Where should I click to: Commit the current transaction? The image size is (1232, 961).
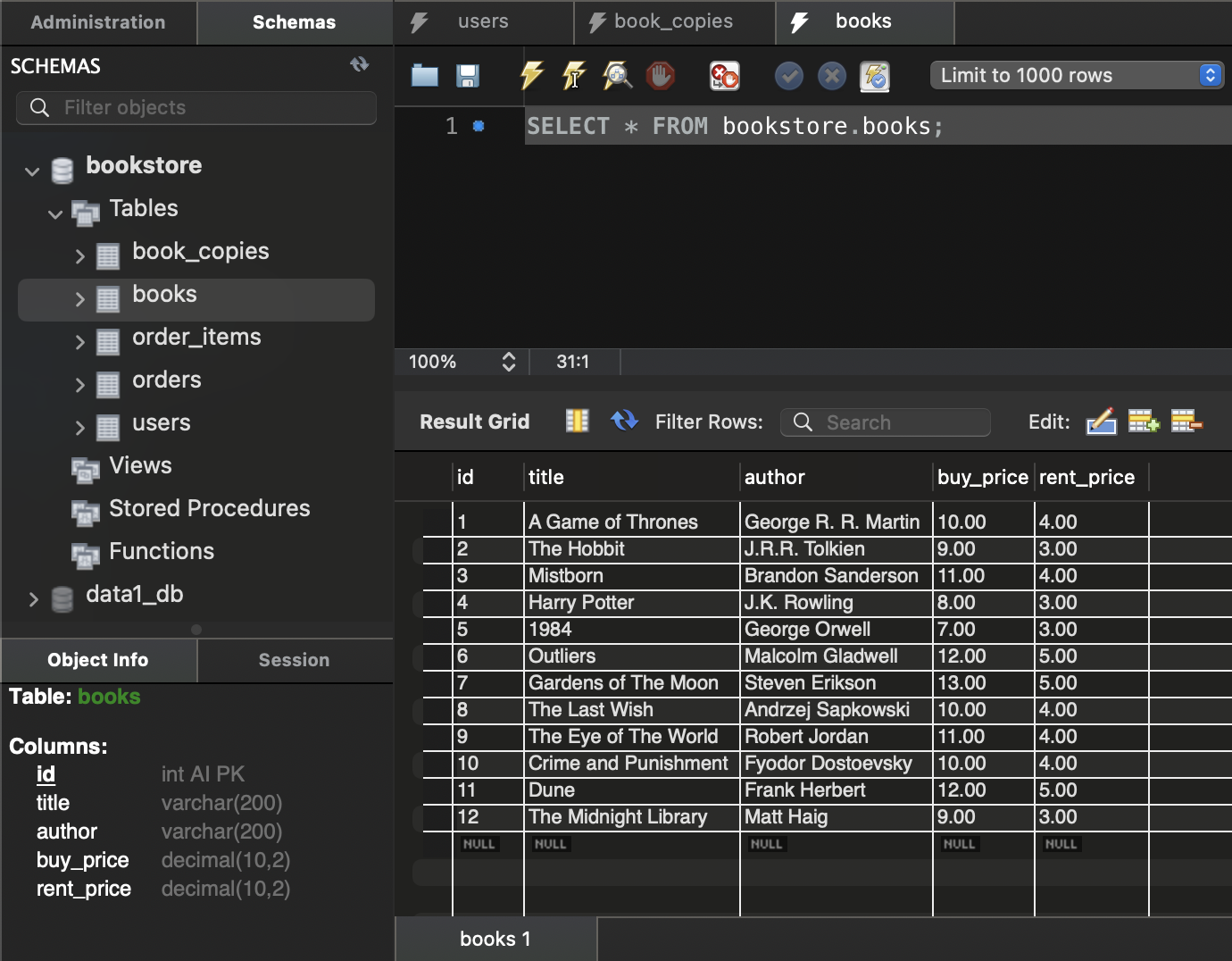[x=789, y=76]
